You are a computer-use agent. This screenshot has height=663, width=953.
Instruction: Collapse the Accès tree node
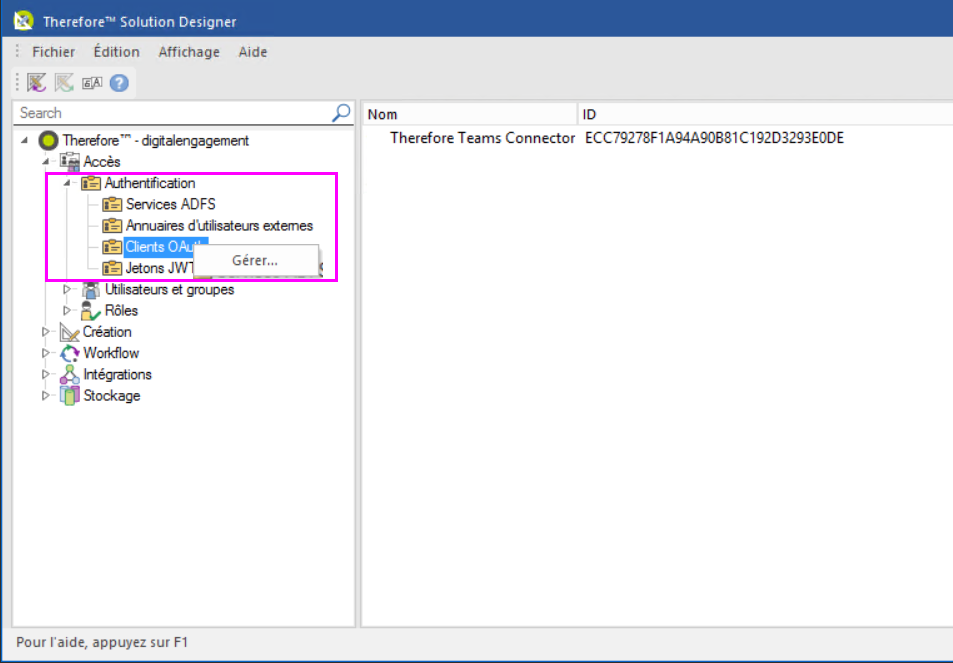[x=46, y=162]
